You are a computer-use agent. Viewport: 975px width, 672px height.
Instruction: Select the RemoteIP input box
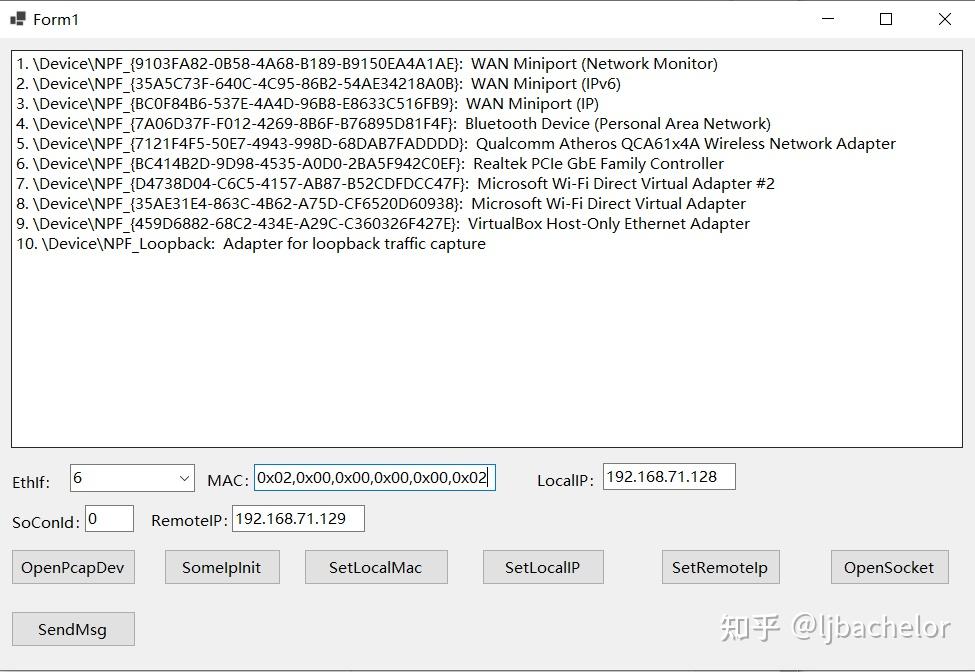pos(297,518)
